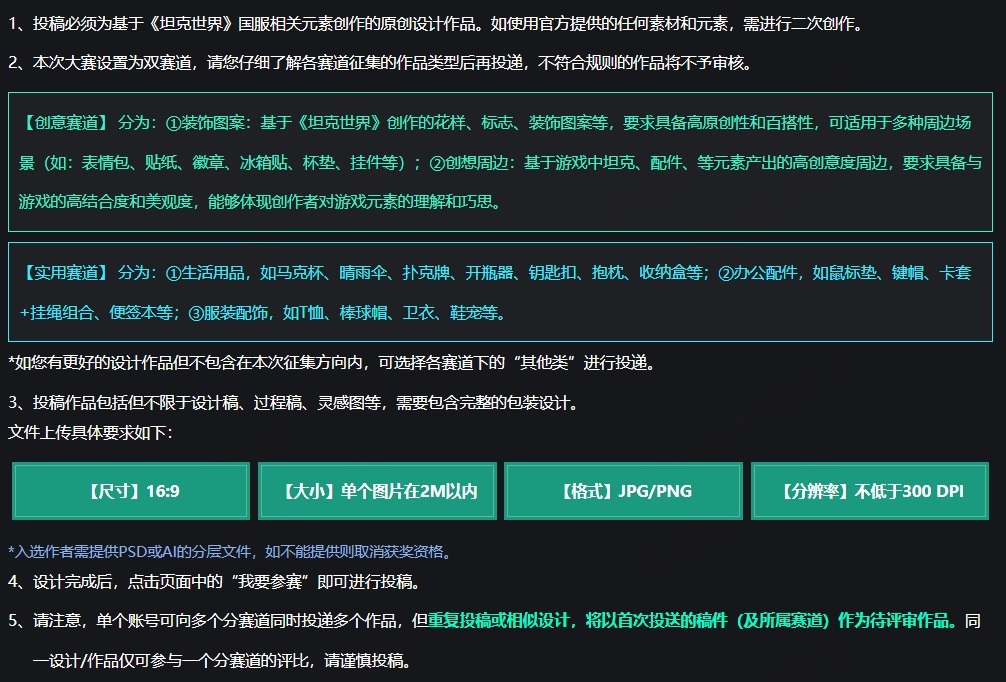The width and height of the screenshot is (1006, 682).
Task: Click rule 2 about the 双赛道 setup
Action: point(380,63)
